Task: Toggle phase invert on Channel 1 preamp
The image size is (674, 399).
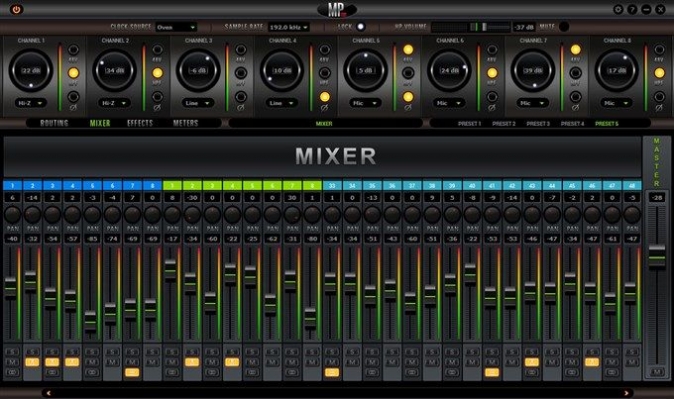Action: [x=74, y=97]
